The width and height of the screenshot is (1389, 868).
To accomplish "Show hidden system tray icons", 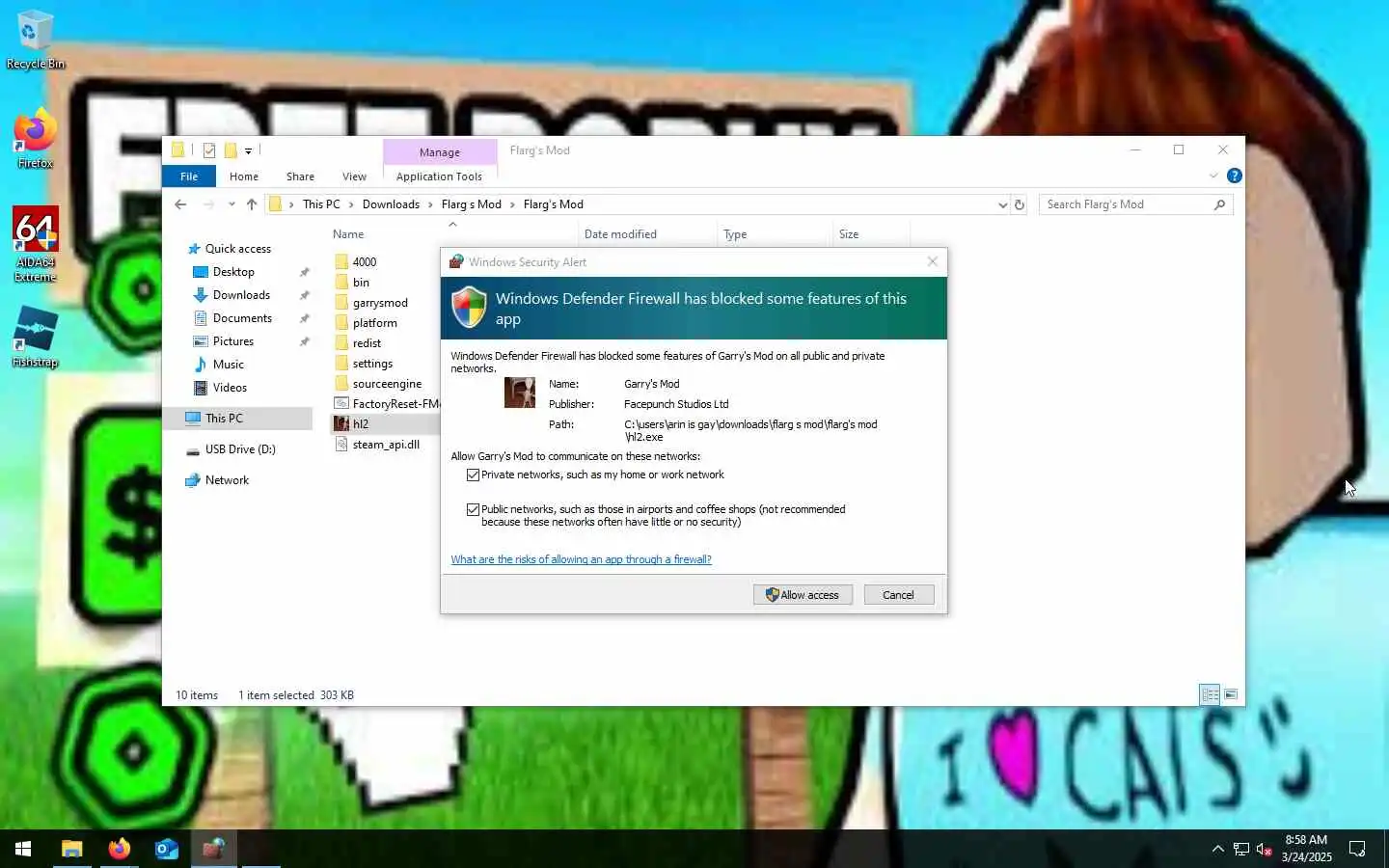I will (x=1217, y=849).
